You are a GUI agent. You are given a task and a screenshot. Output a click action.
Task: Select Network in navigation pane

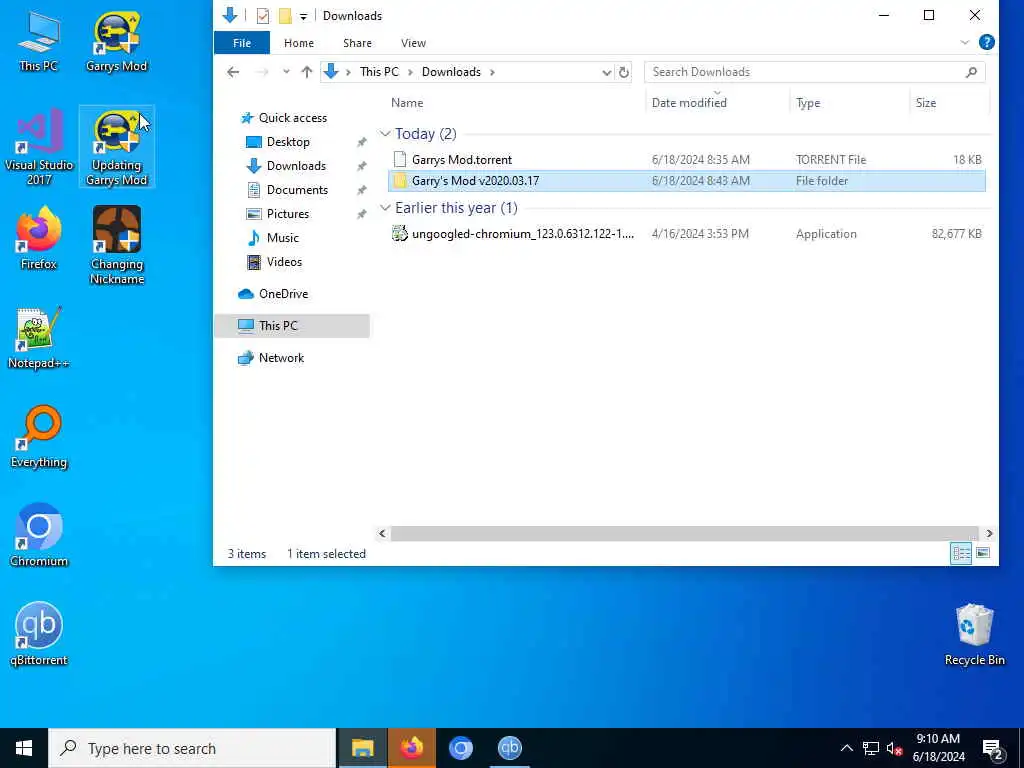click(281, 358)
